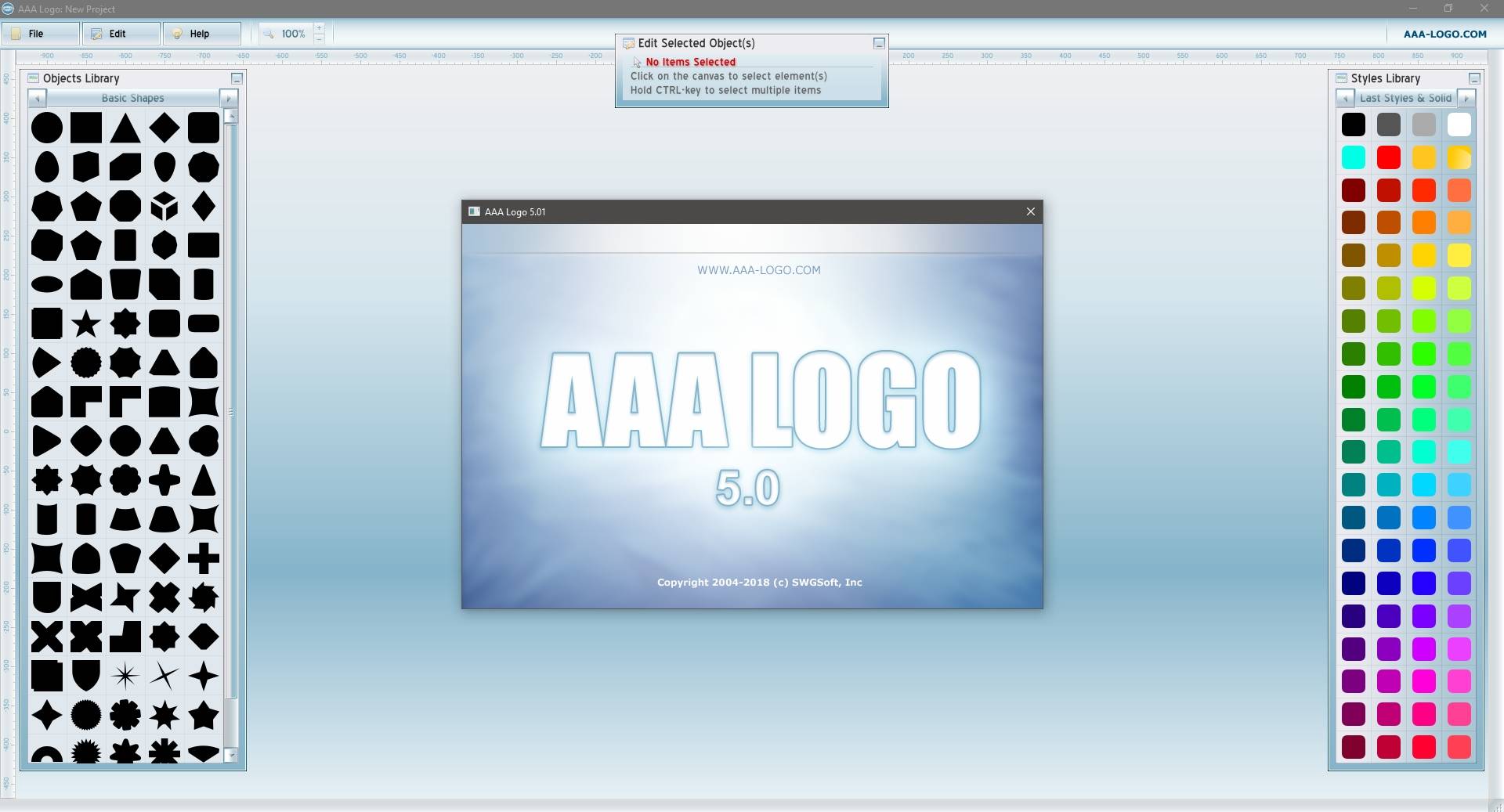The image size is (1504, 812).
Task: Open the Edit menu
Action: 122,34
